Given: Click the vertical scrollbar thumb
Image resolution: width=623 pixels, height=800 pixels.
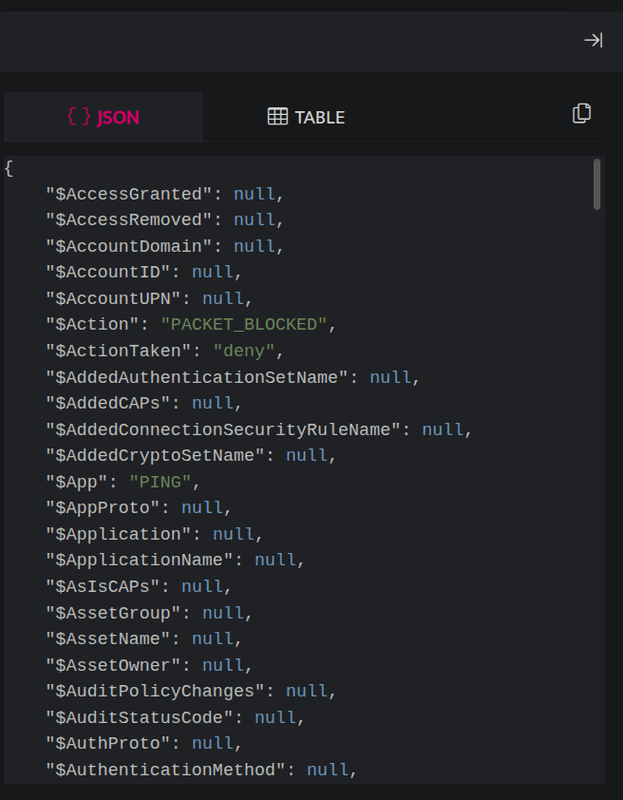Looking at the screenshot, I should [x=597, y=184].
